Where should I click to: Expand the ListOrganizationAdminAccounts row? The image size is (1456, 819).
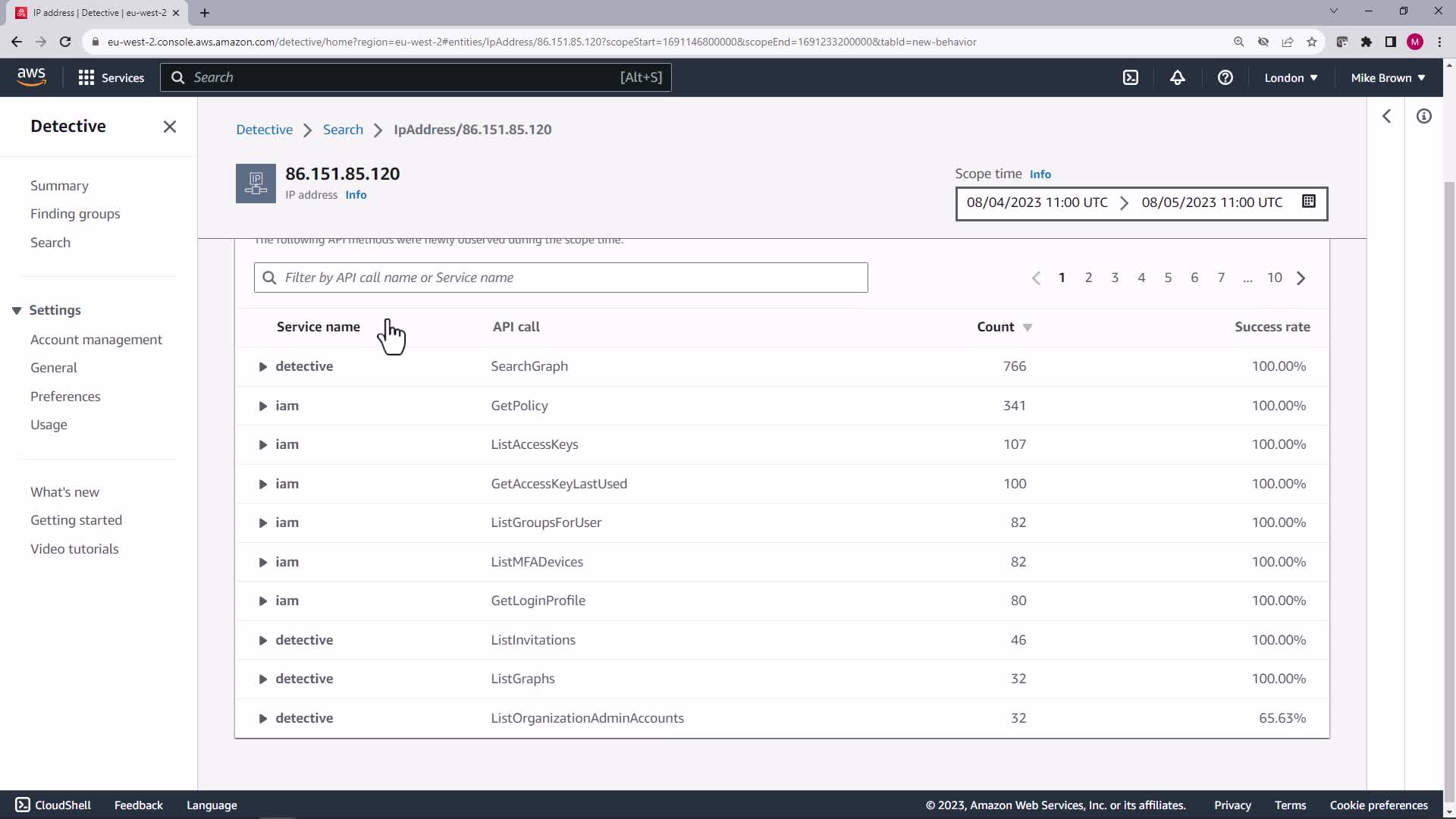coord(262,718)
